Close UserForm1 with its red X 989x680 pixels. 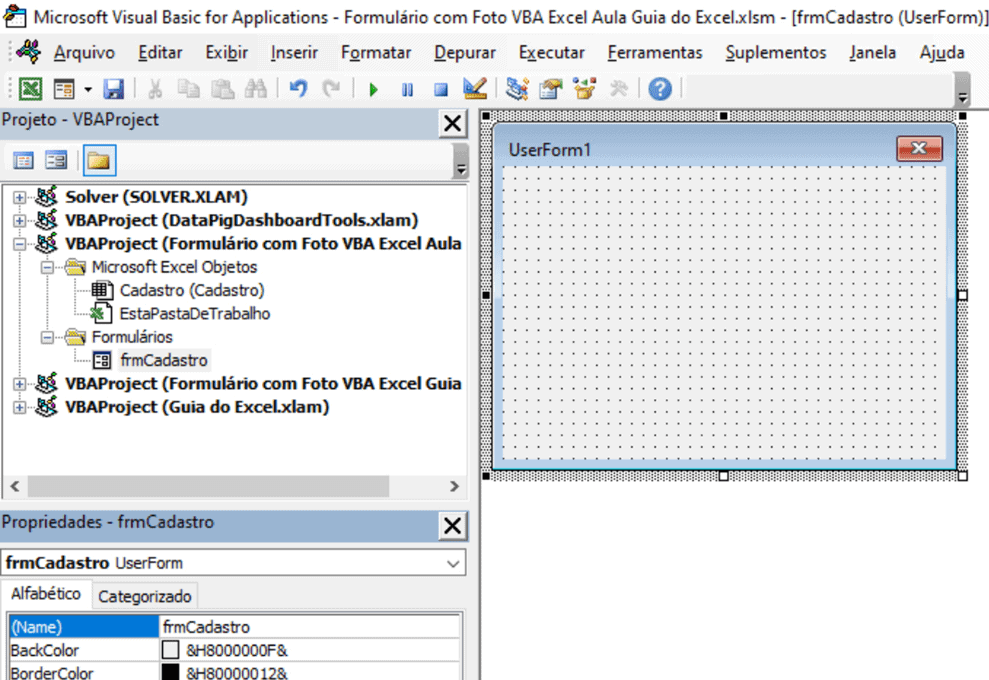[x=919, y=149]
